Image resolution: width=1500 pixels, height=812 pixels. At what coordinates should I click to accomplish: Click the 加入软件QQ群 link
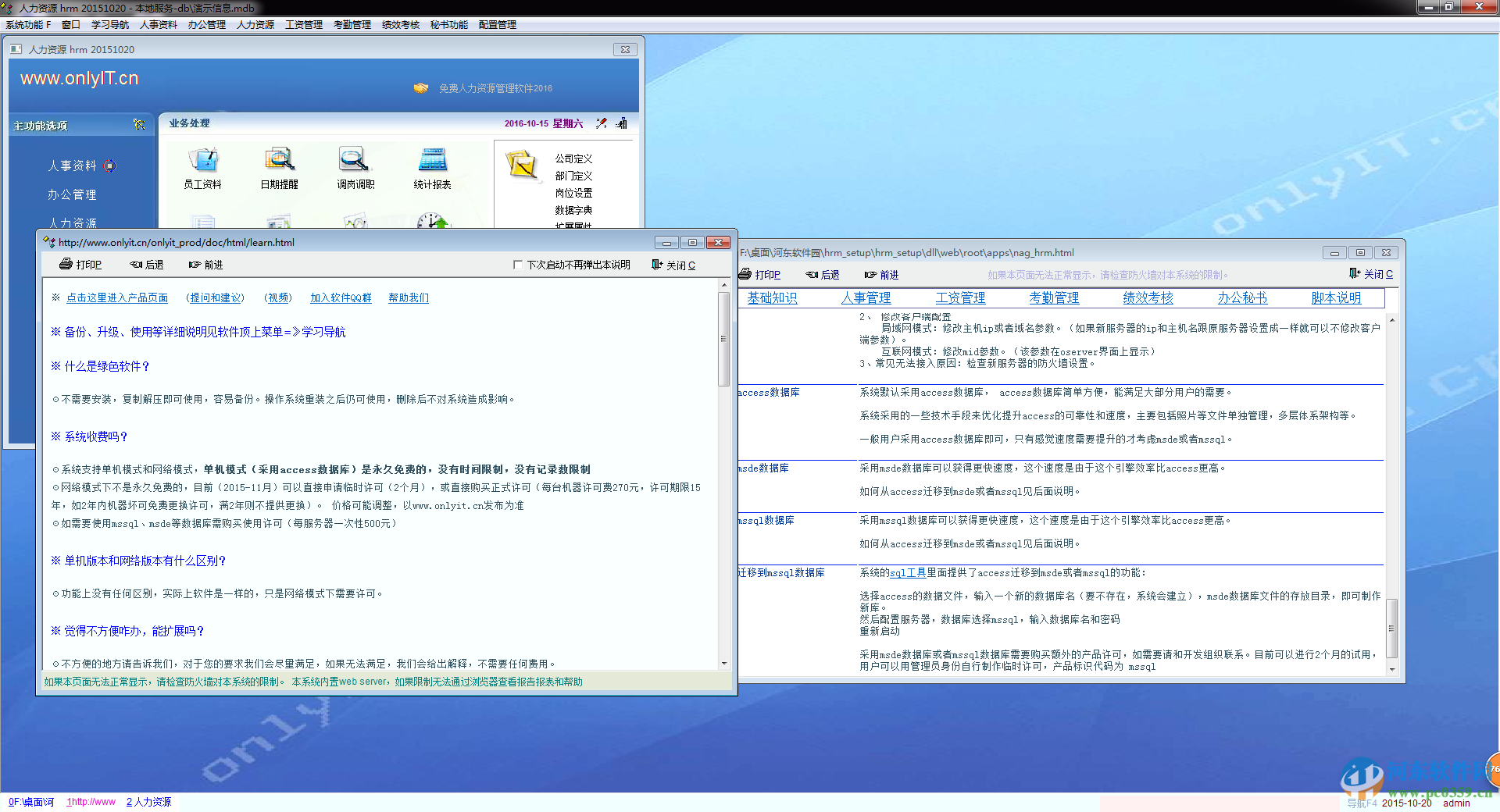(x=341, y=297)
